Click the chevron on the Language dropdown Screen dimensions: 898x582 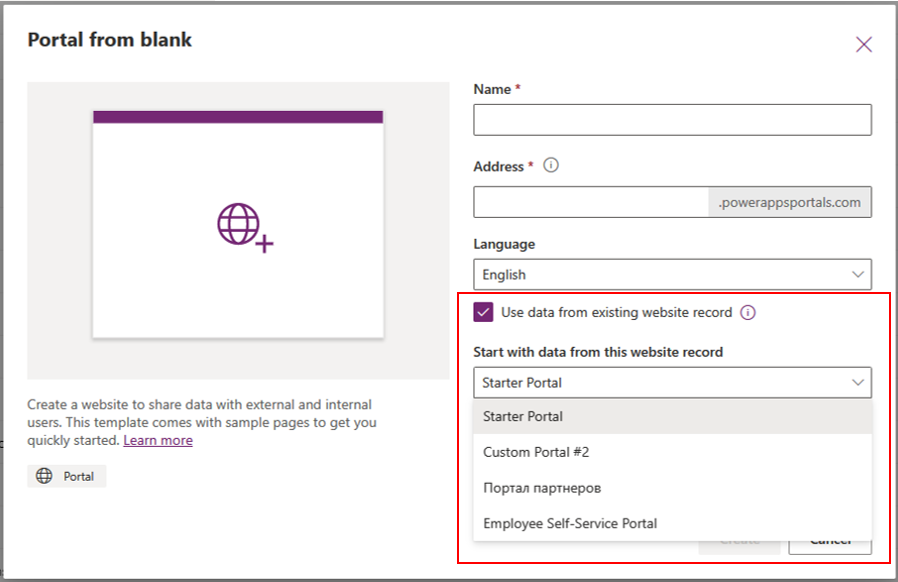coord(858,274)
